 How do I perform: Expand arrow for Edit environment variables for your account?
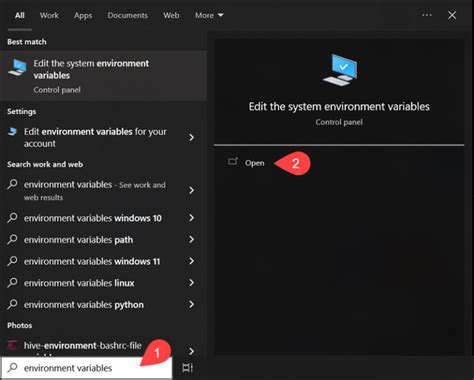[191, 137]
